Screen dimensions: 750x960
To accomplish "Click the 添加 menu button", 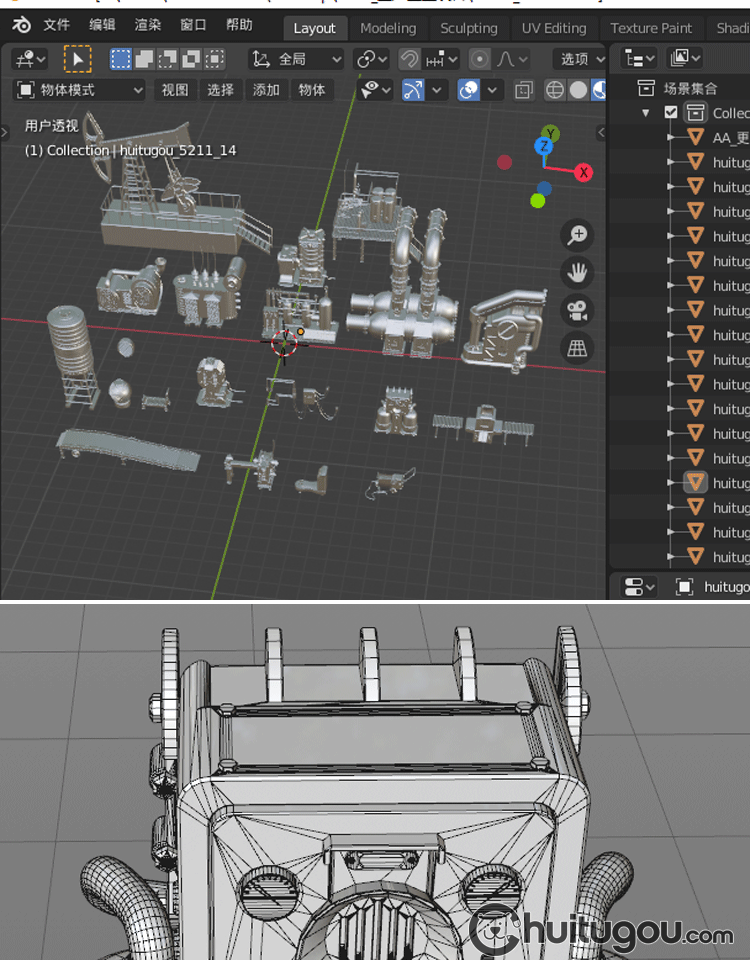I will [266, 90].
